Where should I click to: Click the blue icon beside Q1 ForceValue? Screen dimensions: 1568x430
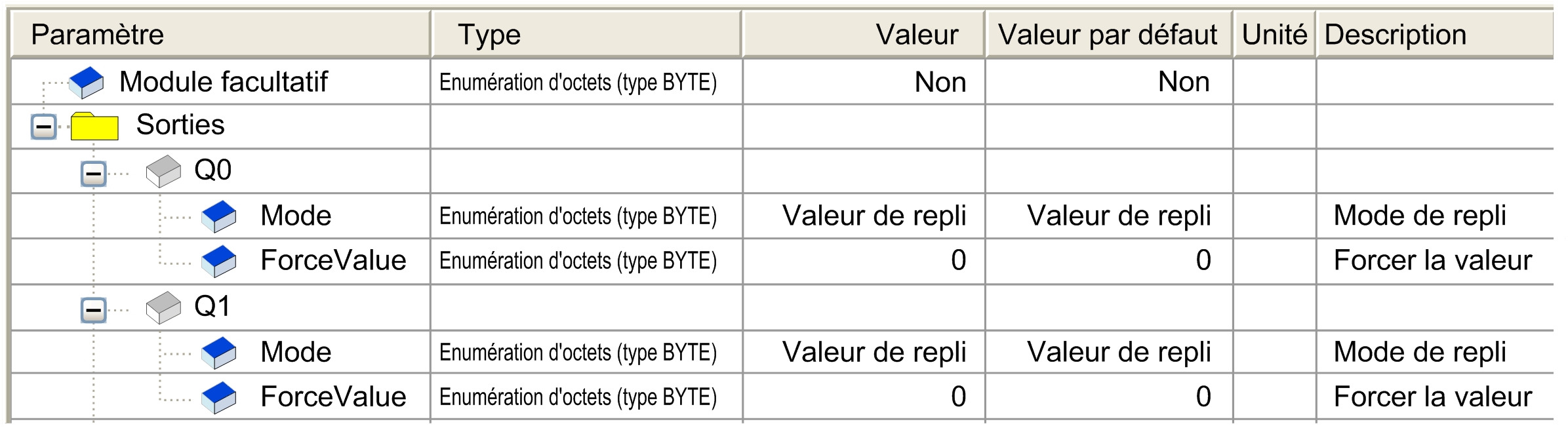pyautogui.click(x=219, y=397)
